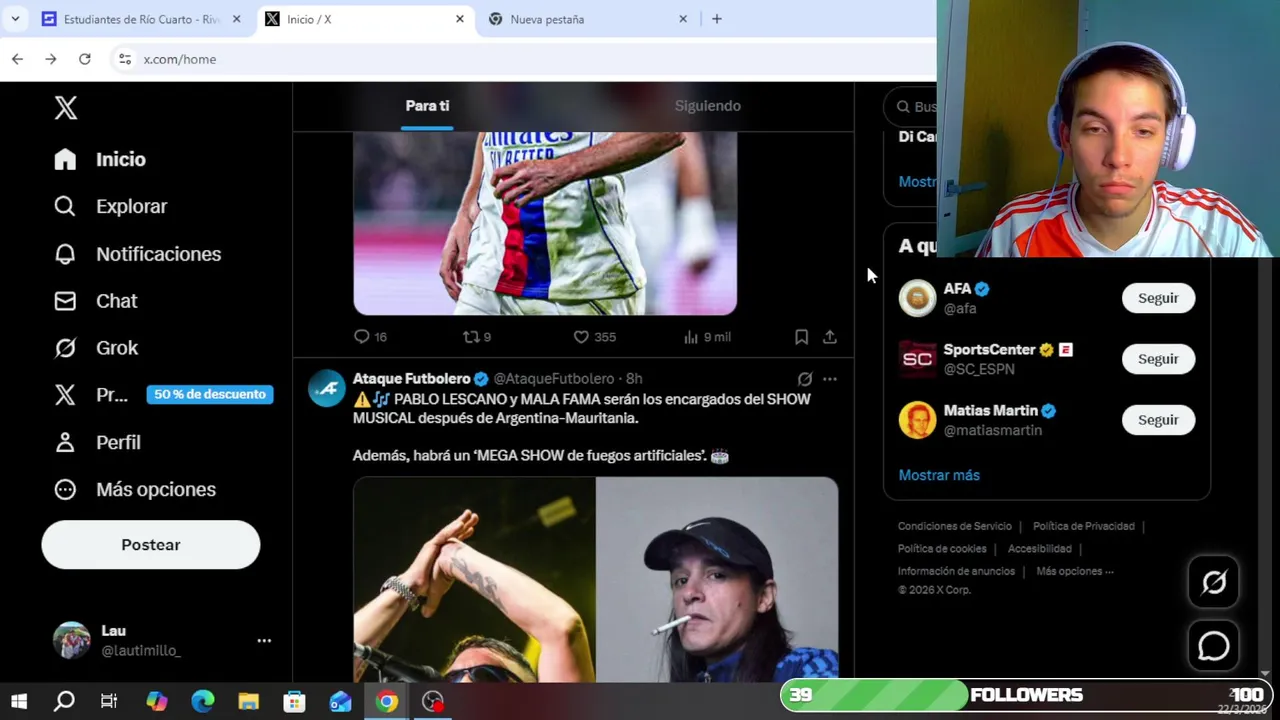This screenshot has width=1280, height=720.
Task: Reload the current page
Action: 85,59
